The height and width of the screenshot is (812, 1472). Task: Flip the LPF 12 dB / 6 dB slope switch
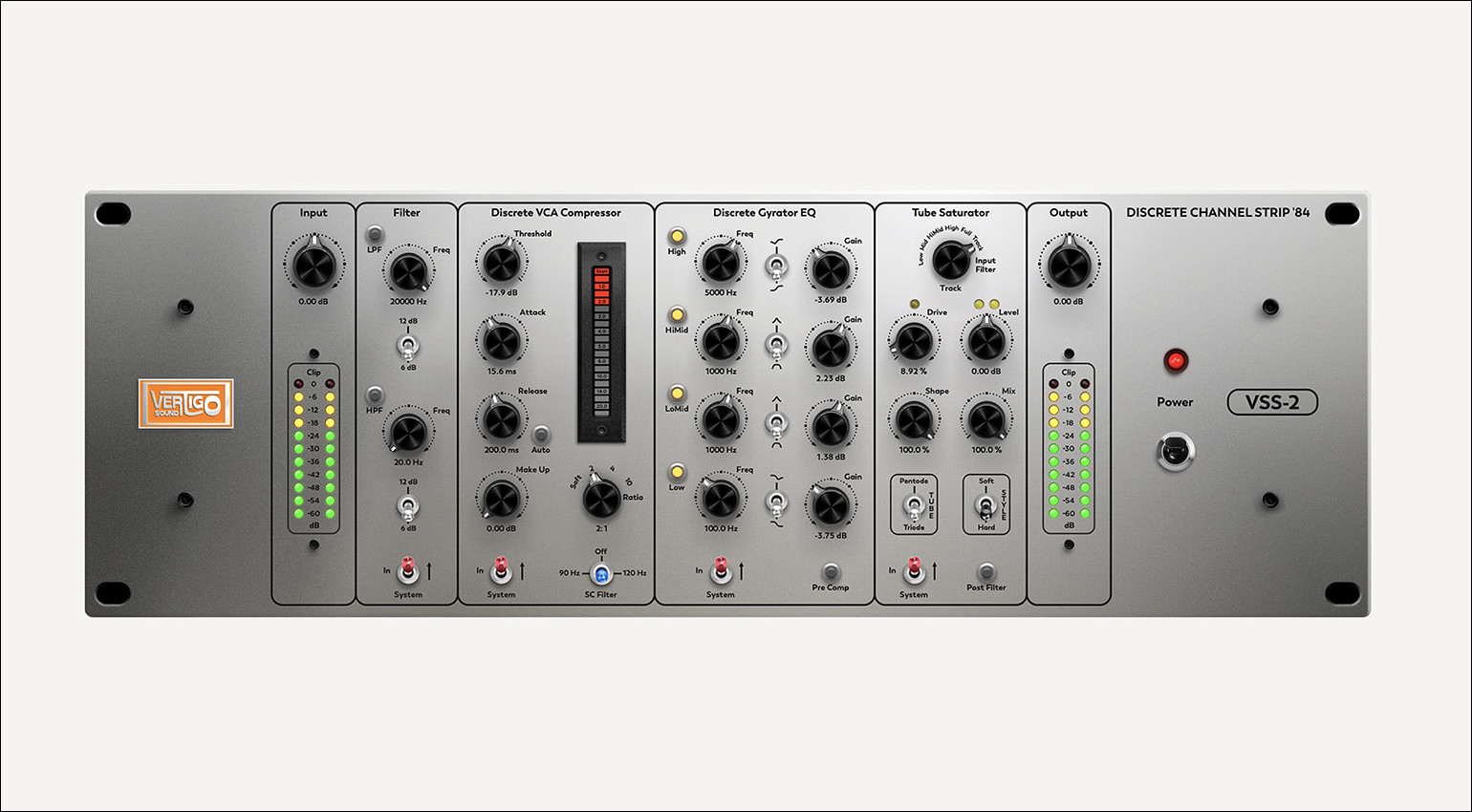tap(408, 344)
